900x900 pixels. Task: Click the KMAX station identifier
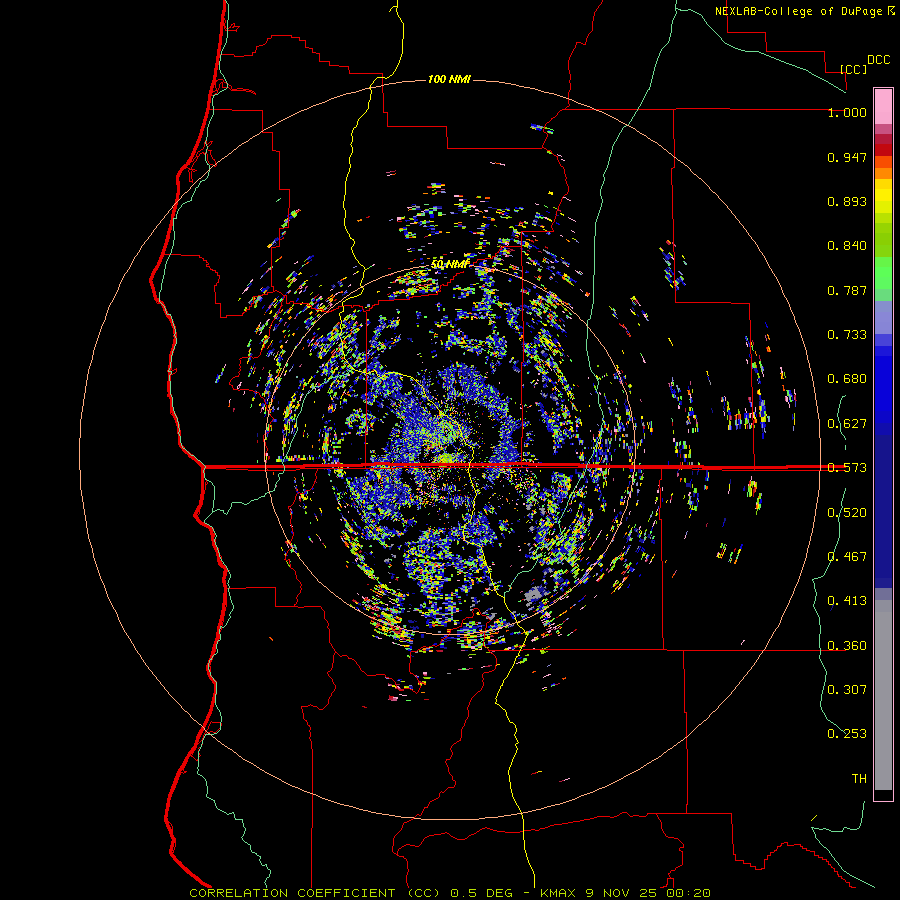tap(560, 893)
